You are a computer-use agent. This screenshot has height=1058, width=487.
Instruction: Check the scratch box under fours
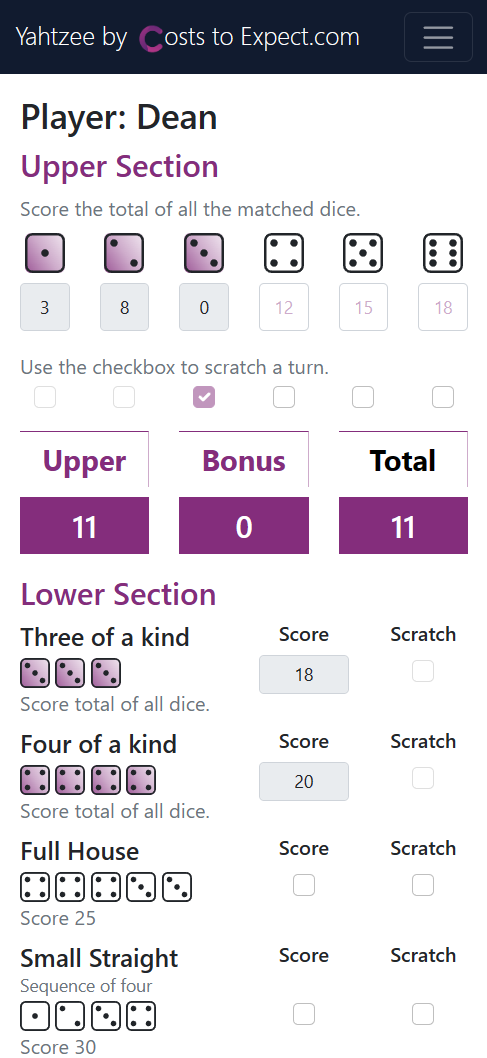(284, 397)
